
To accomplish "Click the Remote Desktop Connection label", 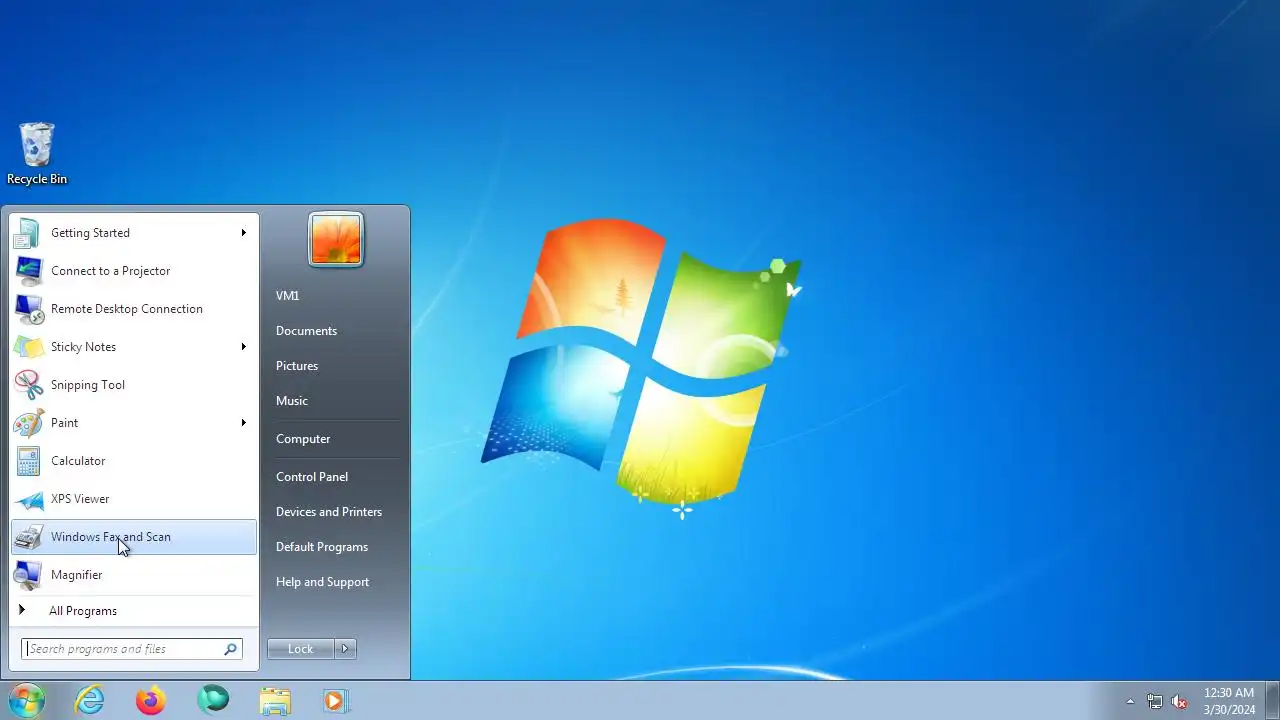I will pos(127,309).
